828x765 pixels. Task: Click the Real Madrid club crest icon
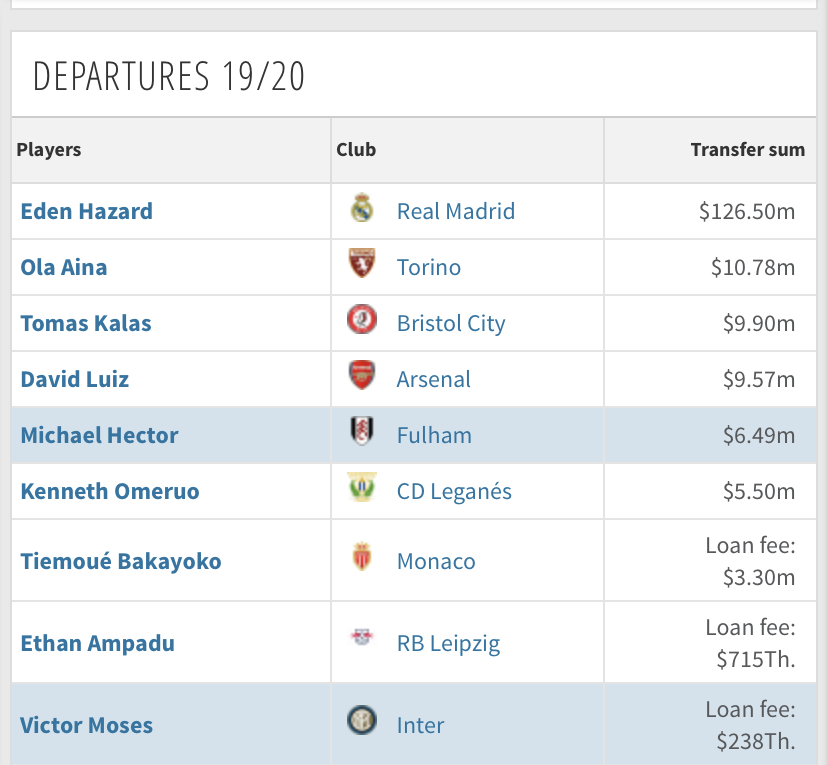pyautogui.click(x=361, y=210)
